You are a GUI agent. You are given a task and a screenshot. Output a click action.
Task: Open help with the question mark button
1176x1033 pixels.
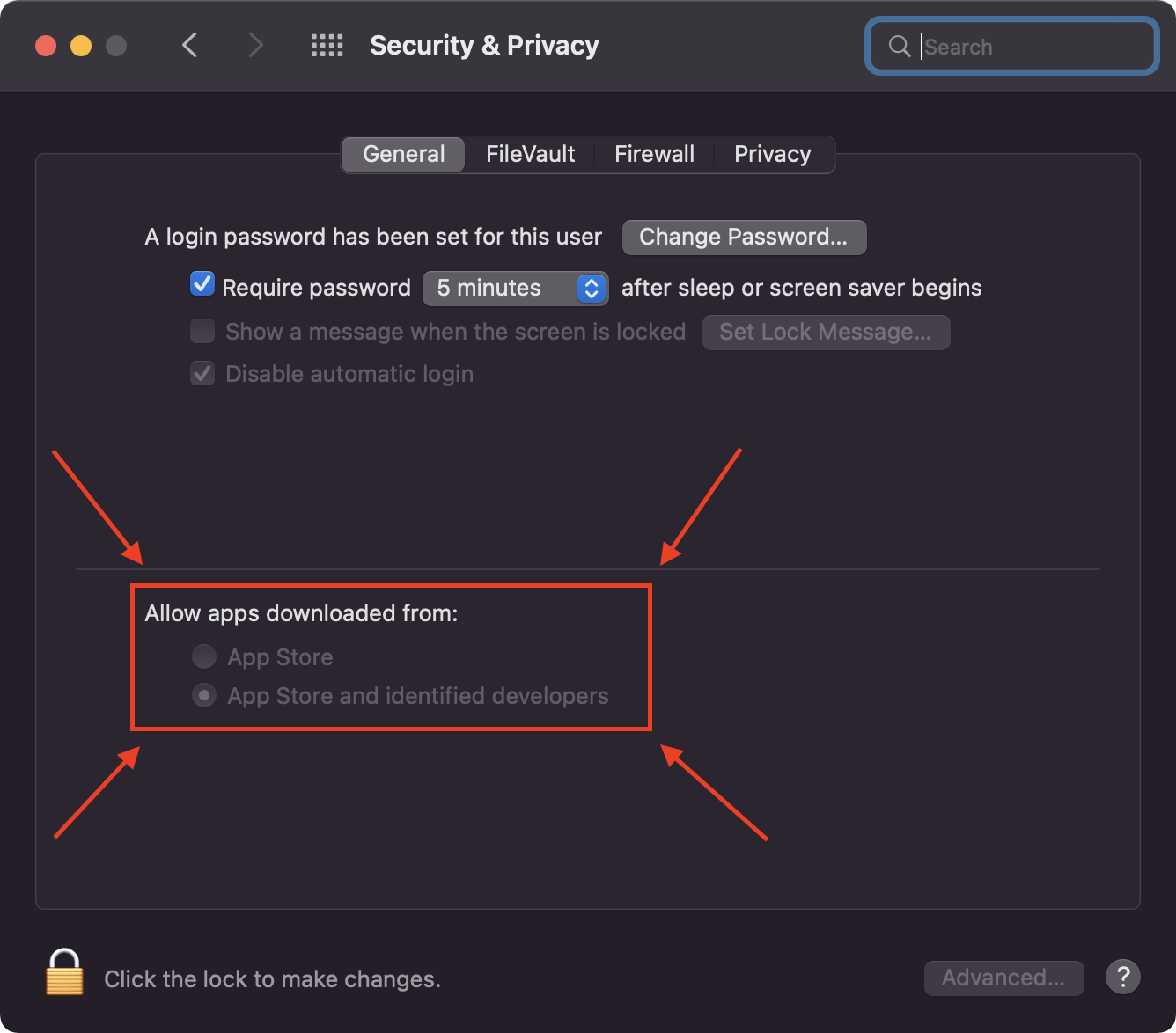point(1122,977)
